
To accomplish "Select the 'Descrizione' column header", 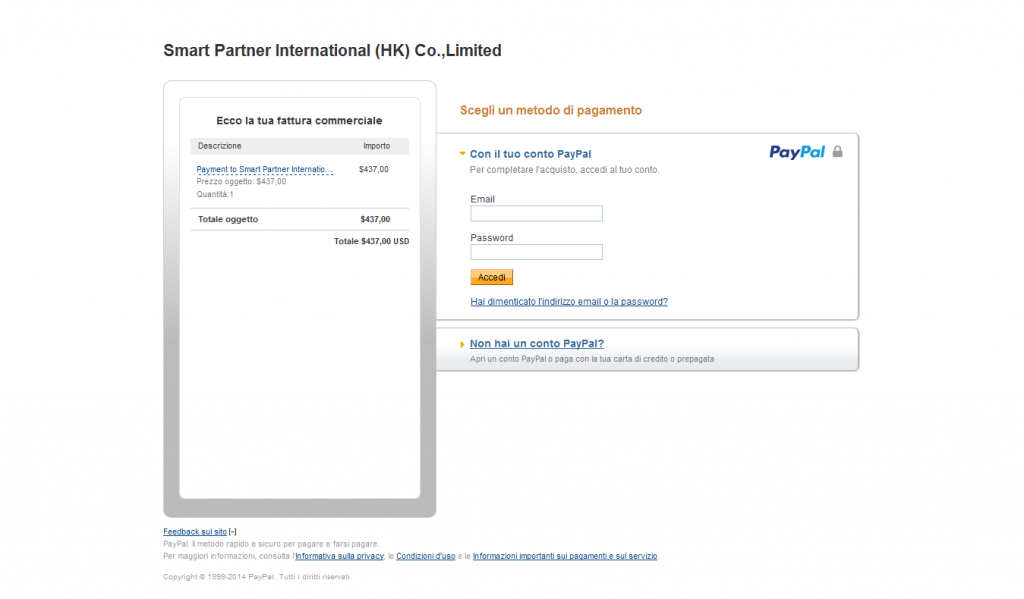I will coord(219,146).
